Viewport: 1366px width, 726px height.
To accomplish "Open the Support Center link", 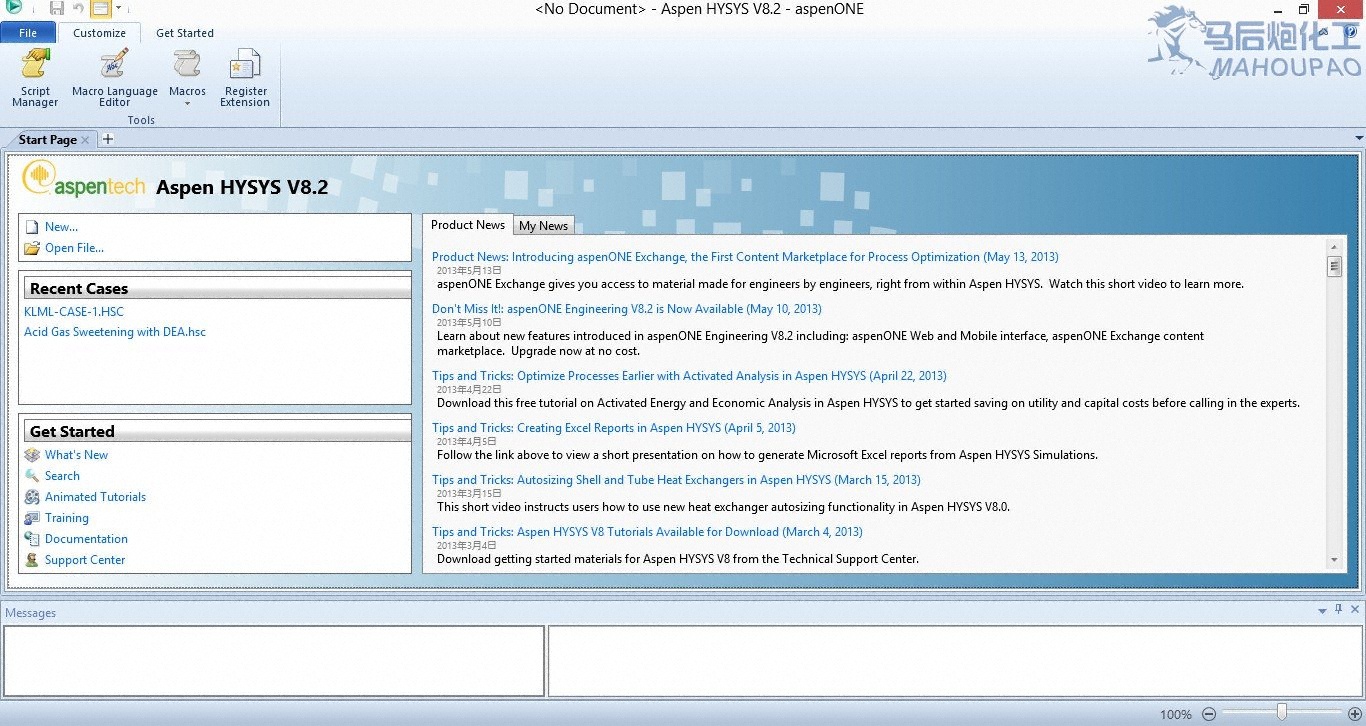I will coord(85,560).
